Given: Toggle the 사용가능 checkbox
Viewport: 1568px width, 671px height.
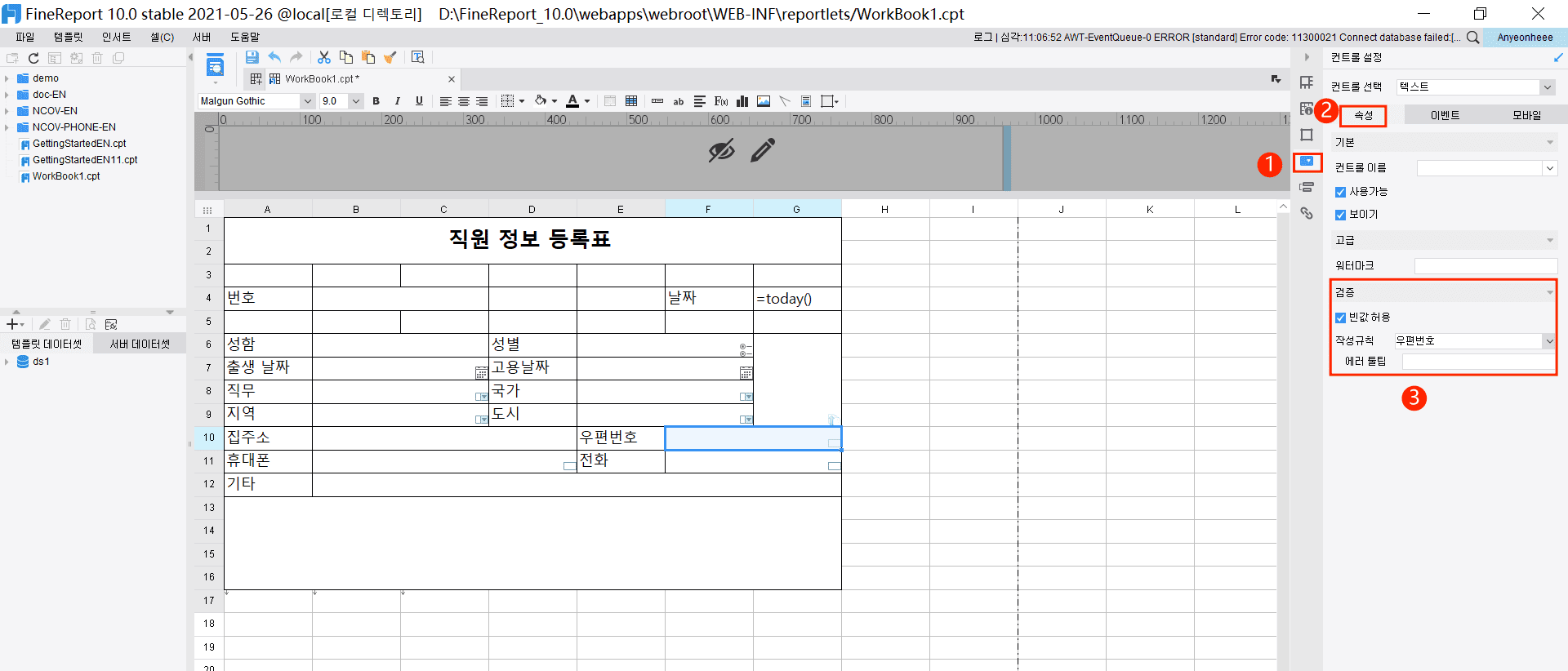Looking at the screenshot, I should (x=1340, y=192).
